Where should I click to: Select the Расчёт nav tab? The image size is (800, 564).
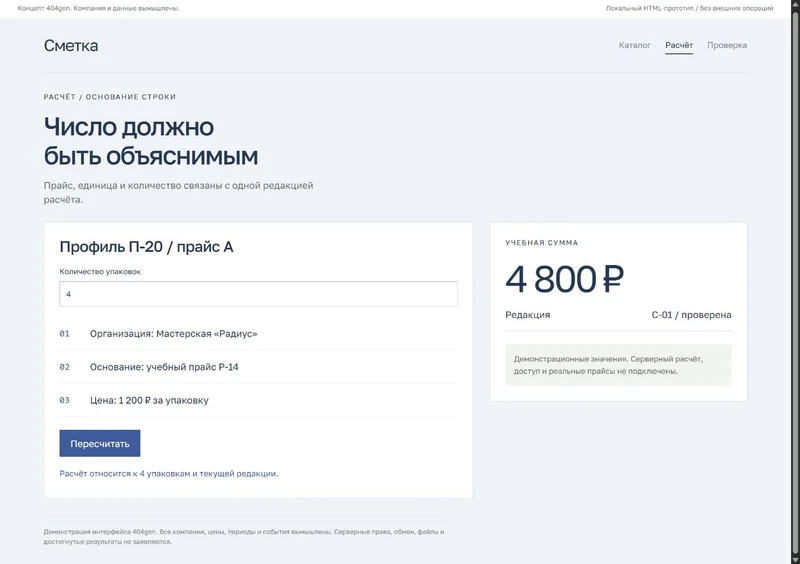point(679,45)
